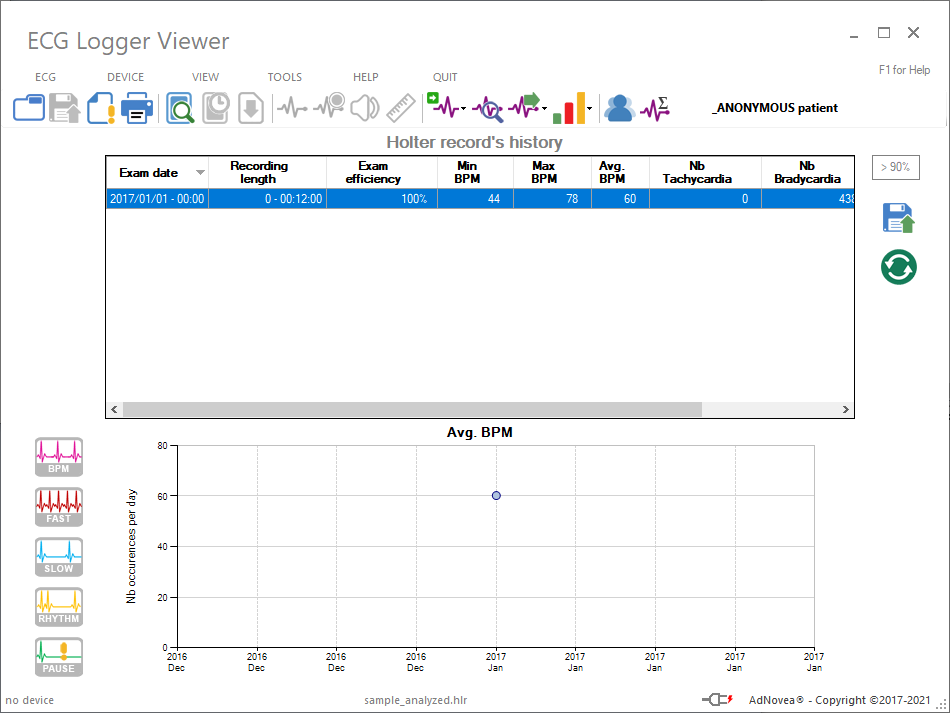
Task: Show the BPM chart
Action: click(x=59, y=457)
